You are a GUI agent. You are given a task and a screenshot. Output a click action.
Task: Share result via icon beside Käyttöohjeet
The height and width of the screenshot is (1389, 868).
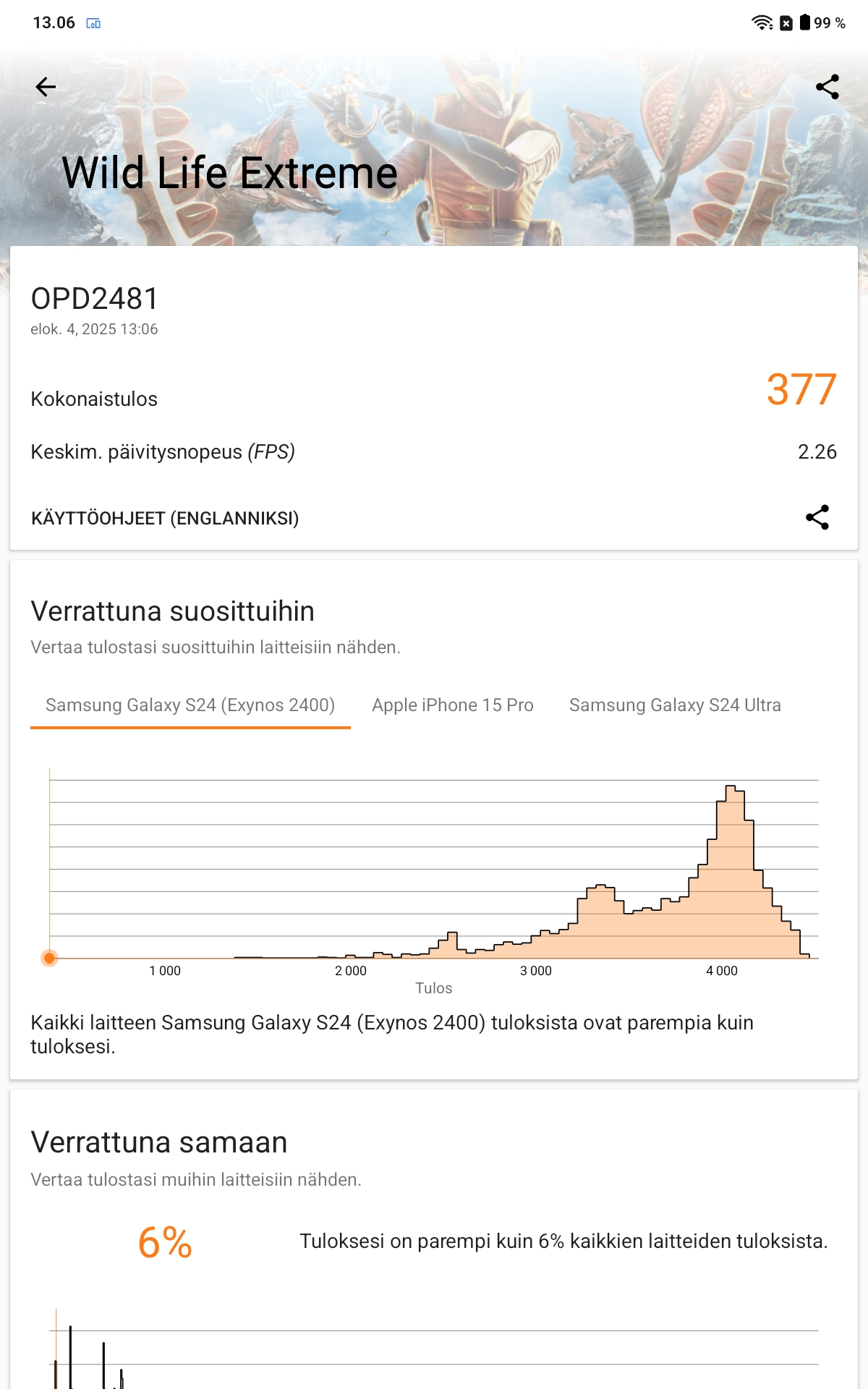817,517
